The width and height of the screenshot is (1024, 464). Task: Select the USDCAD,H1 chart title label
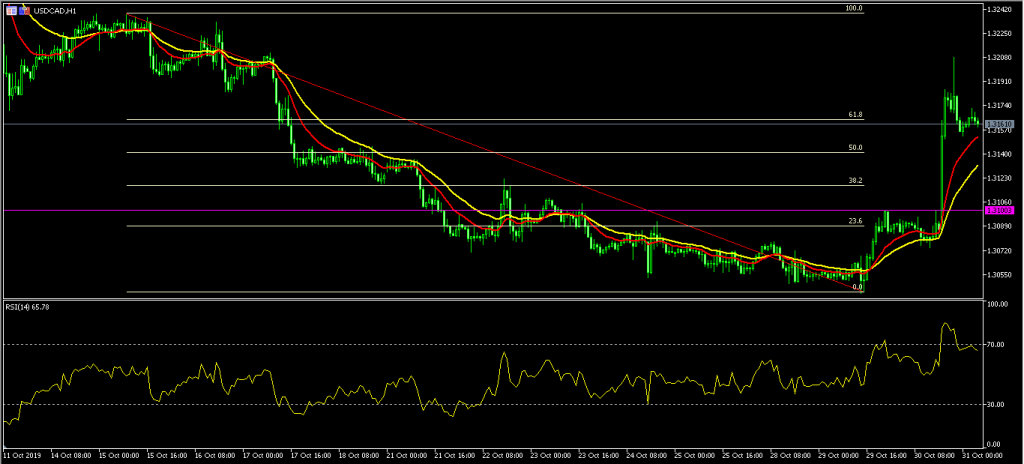point(56,9)
